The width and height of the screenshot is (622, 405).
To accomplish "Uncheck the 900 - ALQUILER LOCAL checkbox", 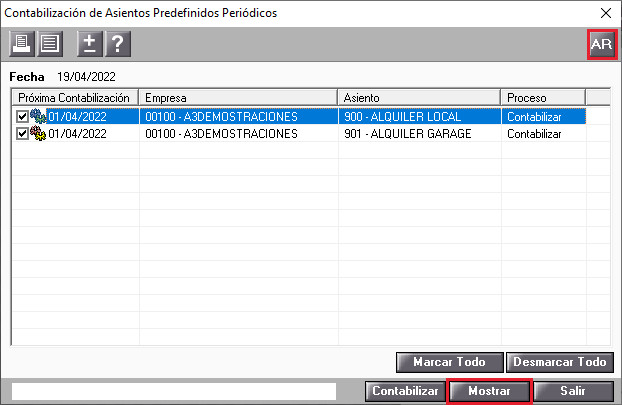I will (x=22, y=117).
